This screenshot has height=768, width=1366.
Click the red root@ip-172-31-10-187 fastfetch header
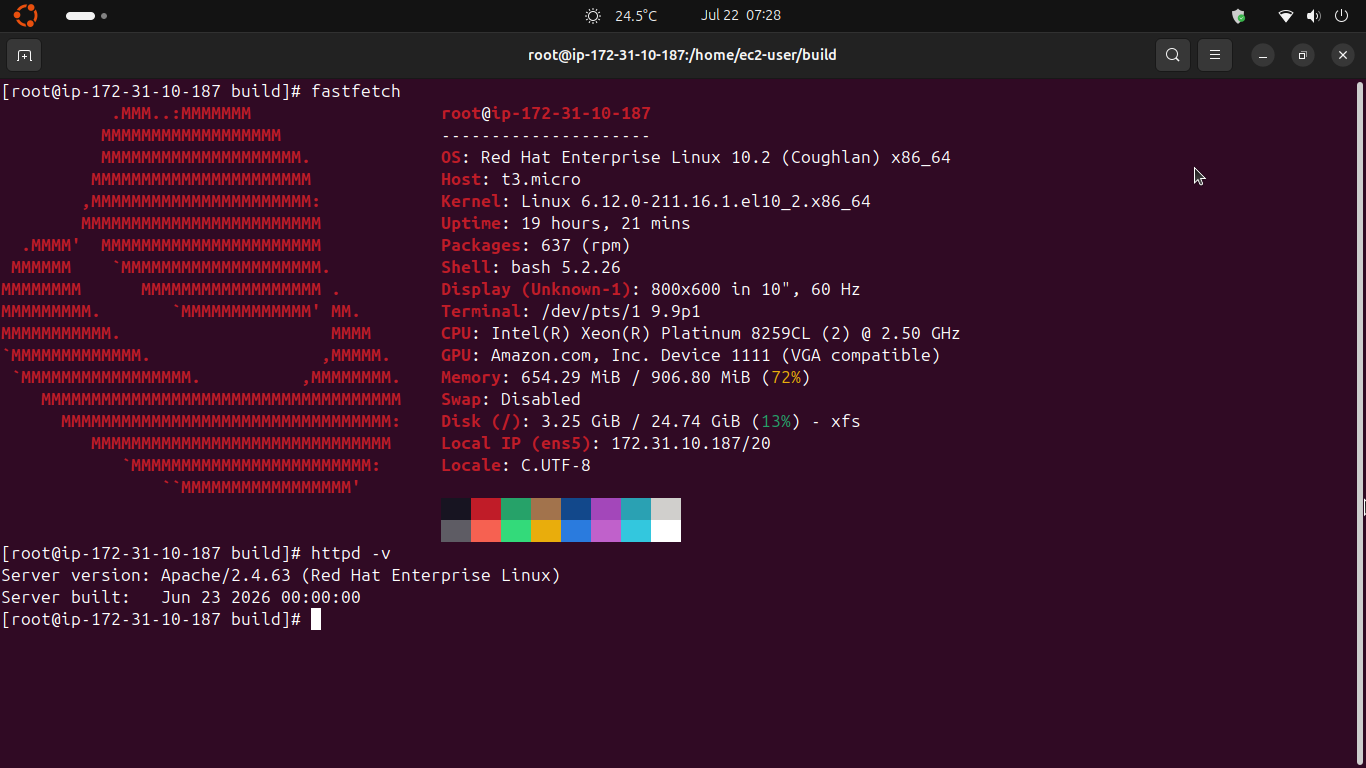546,113
